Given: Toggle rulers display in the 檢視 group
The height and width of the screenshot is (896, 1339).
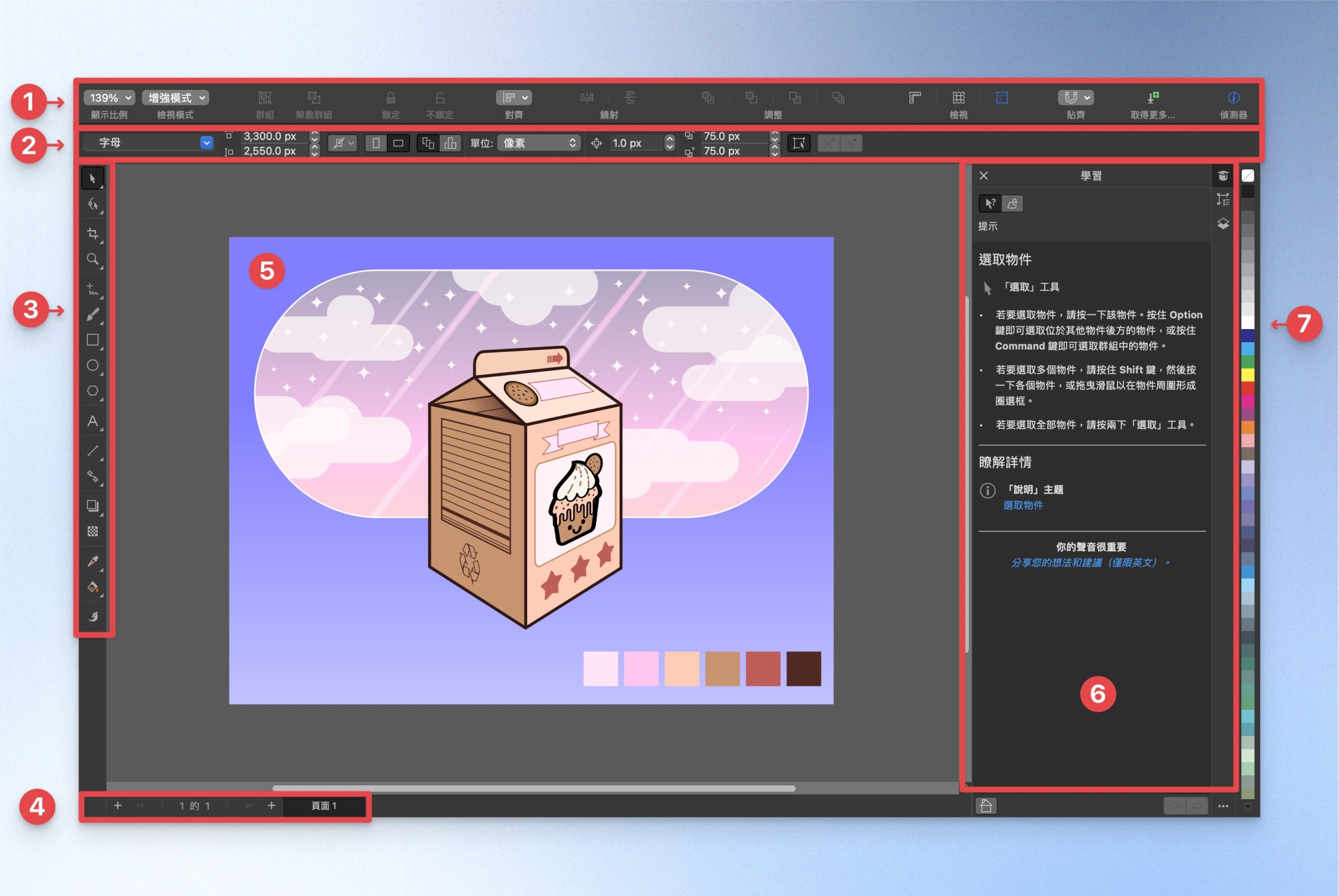Looking at the screenshot, I should coord(915,98).
